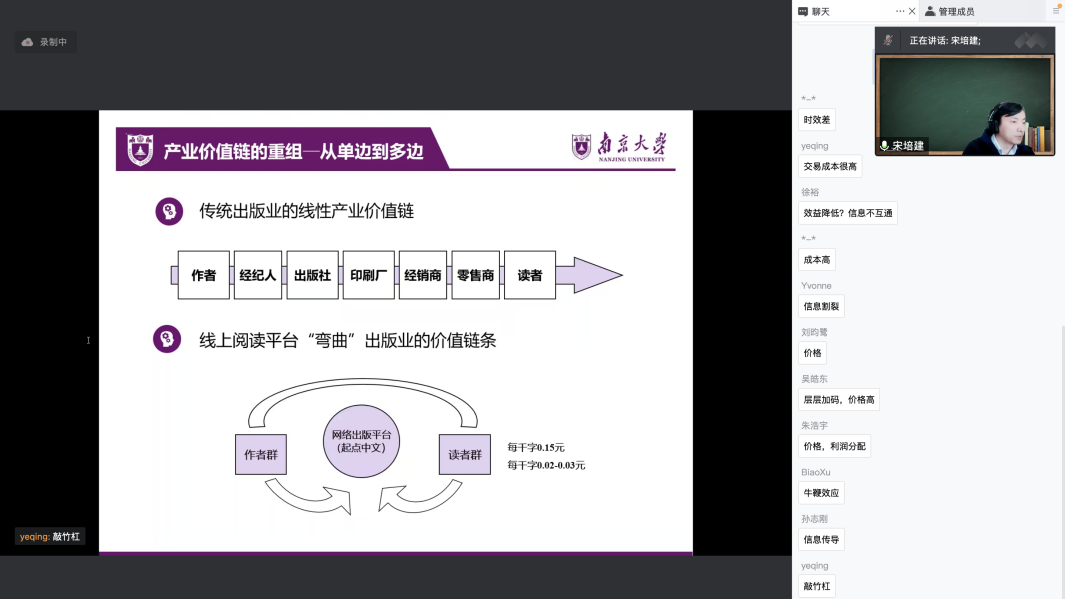Click the member person icon
The image size is (1065, 599).
tap(930, 12)
